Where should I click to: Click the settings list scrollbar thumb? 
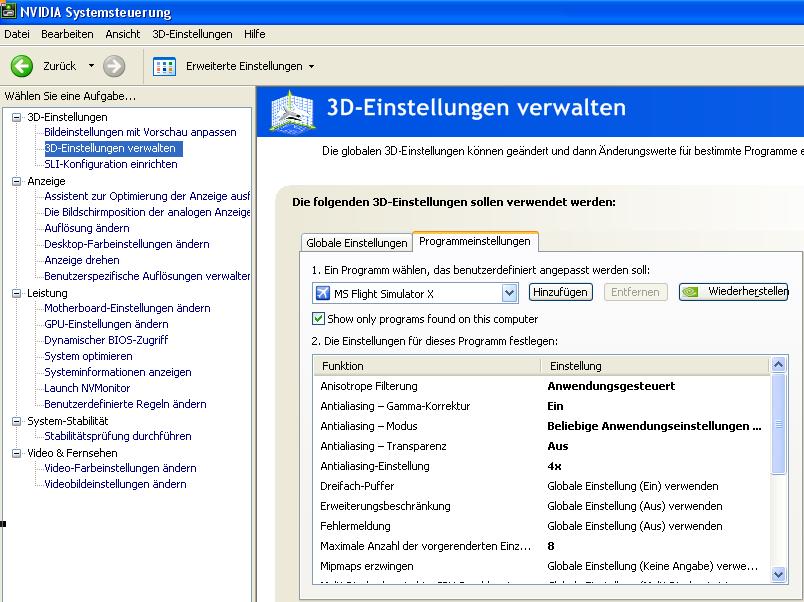coord(778,424)
